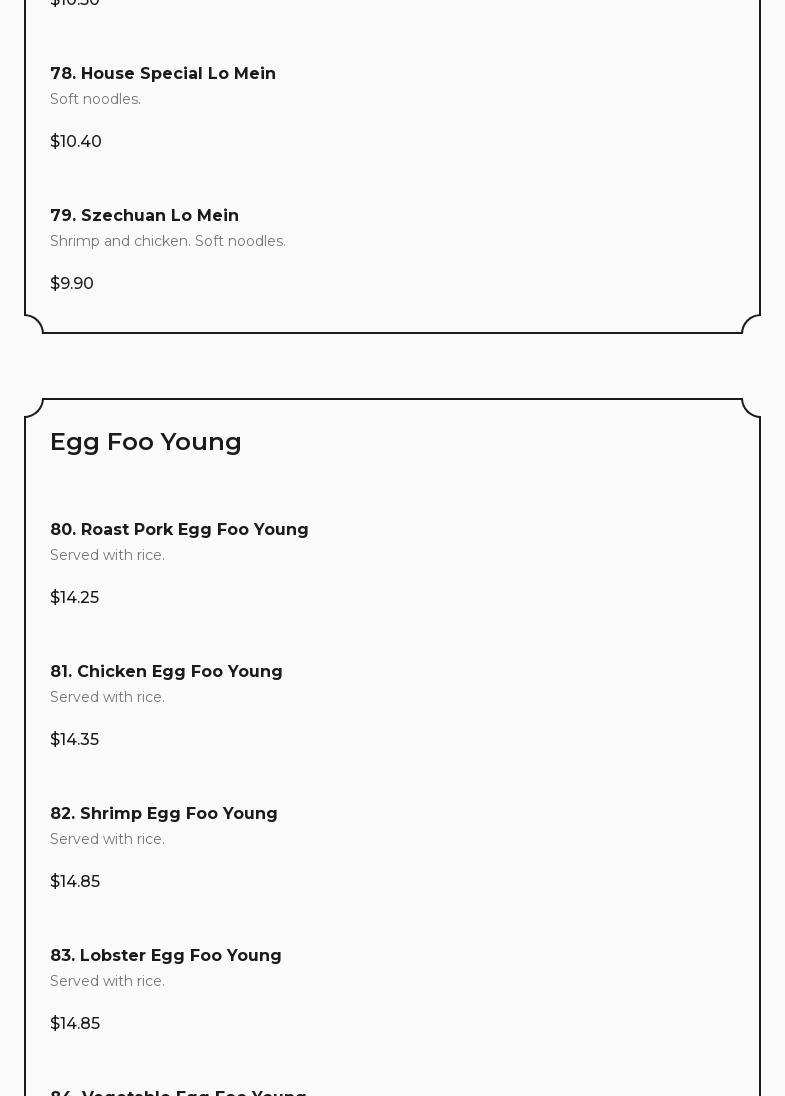Select 82. Shrimp Egg Foo Young
Screen dimensions: 785x1096
click(x=164, y=814)
